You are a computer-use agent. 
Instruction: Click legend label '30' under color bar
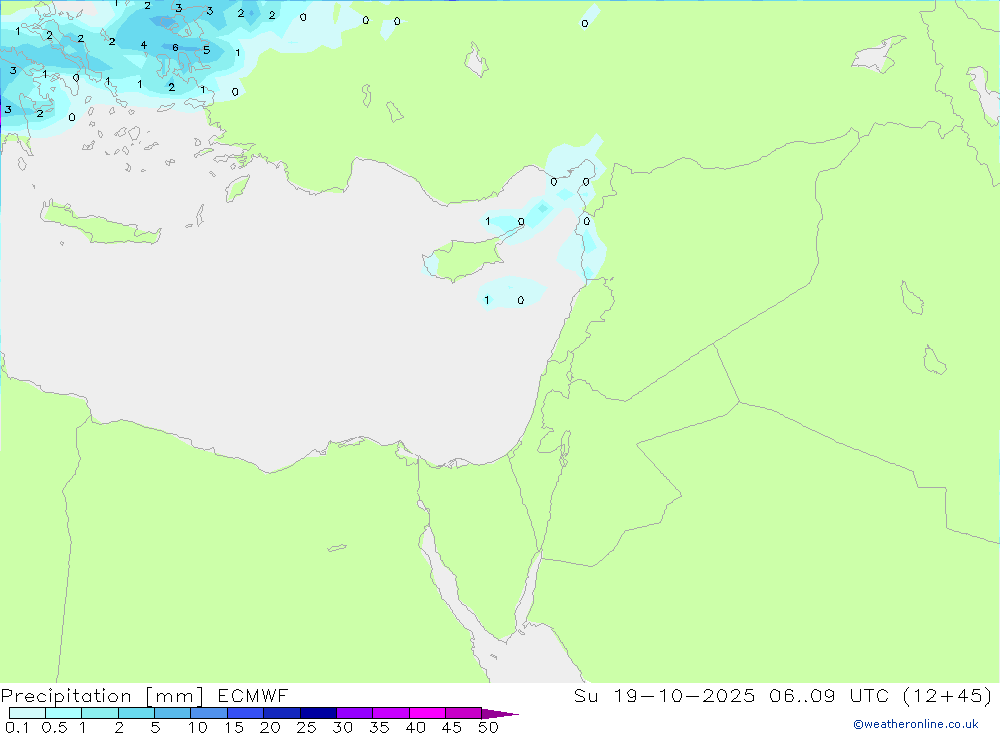[342, 727]
